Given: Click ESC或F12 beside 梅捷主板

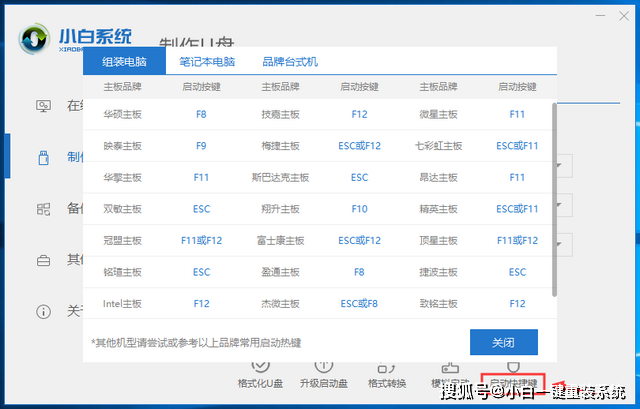Looking at the screenshot, I should point(360,146).
